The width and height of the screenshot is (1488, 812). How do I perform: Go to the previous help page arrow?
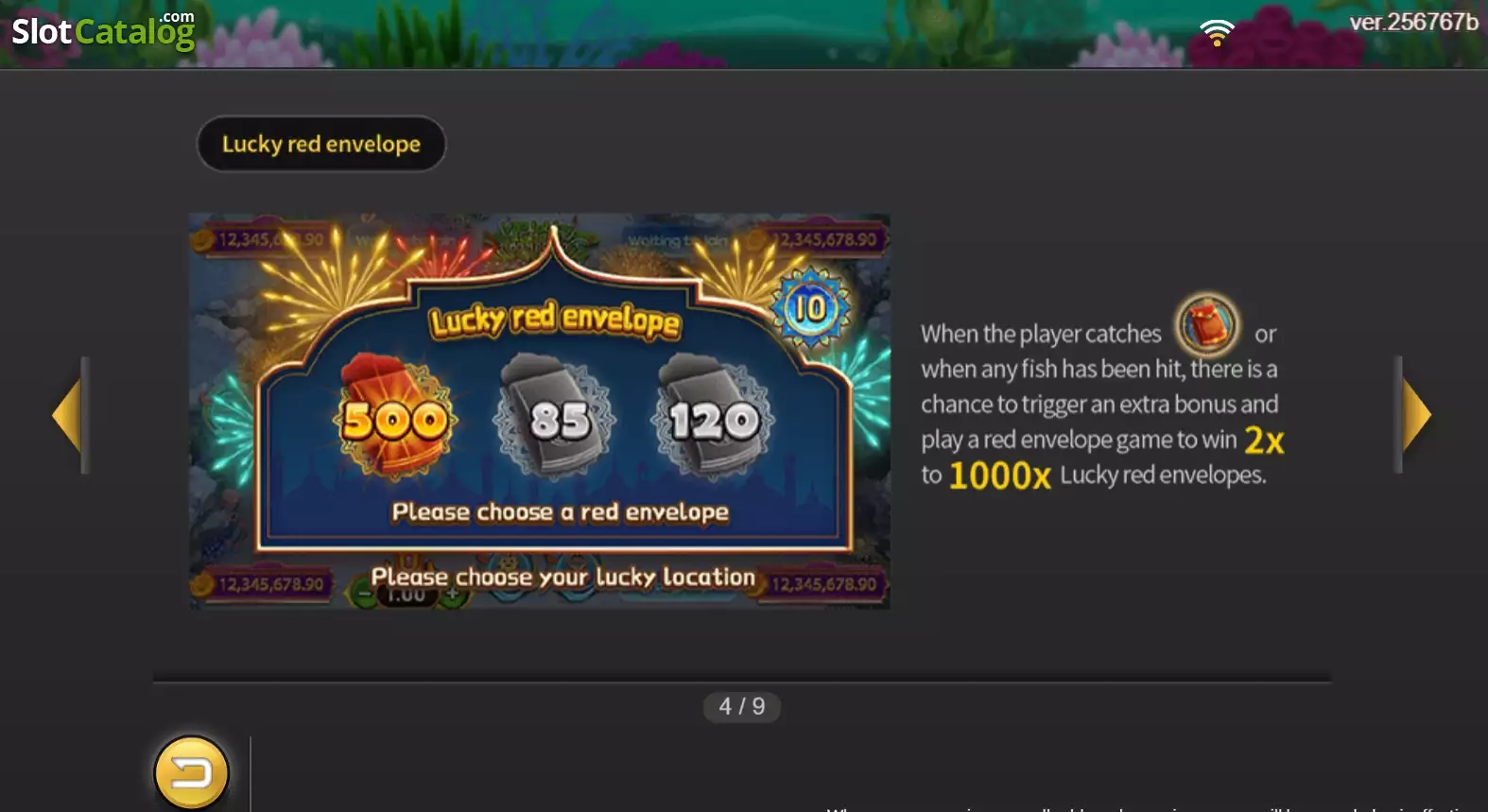click(70, 414)
